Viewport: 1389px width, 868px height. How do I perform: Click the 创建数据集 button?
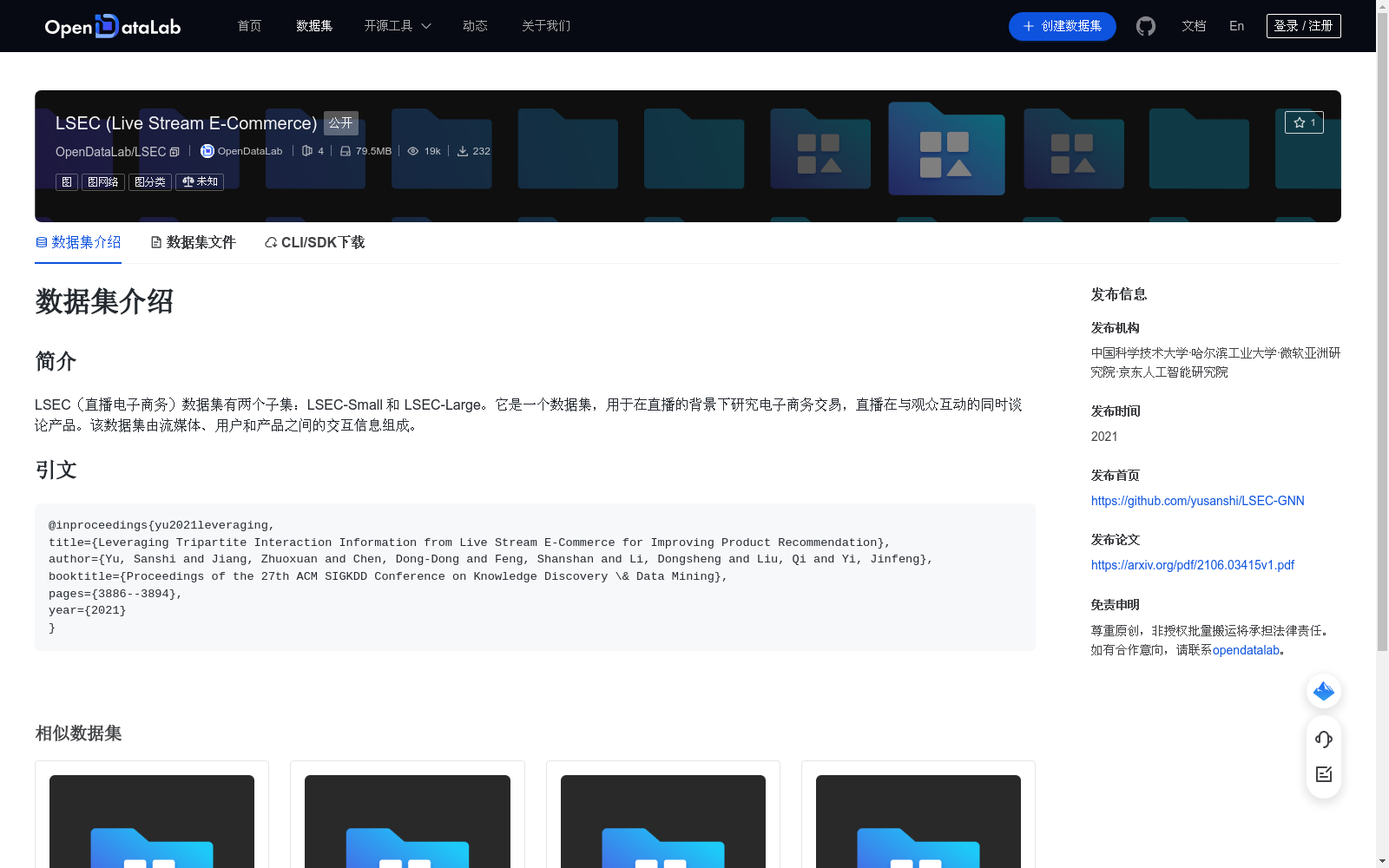click(x=1062, y=26)
